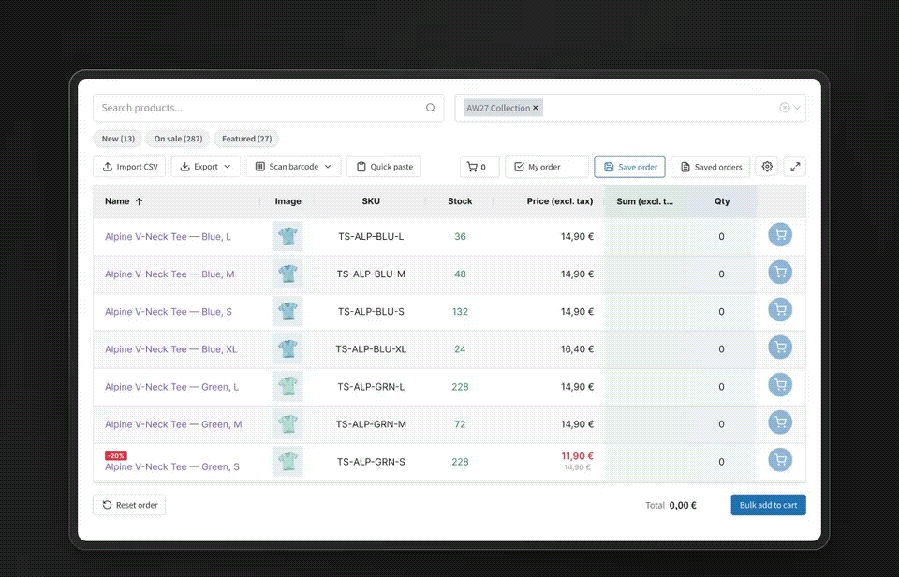
Task: Open the collection filter dropdown chevron
Action: click(x=797, y=108)
